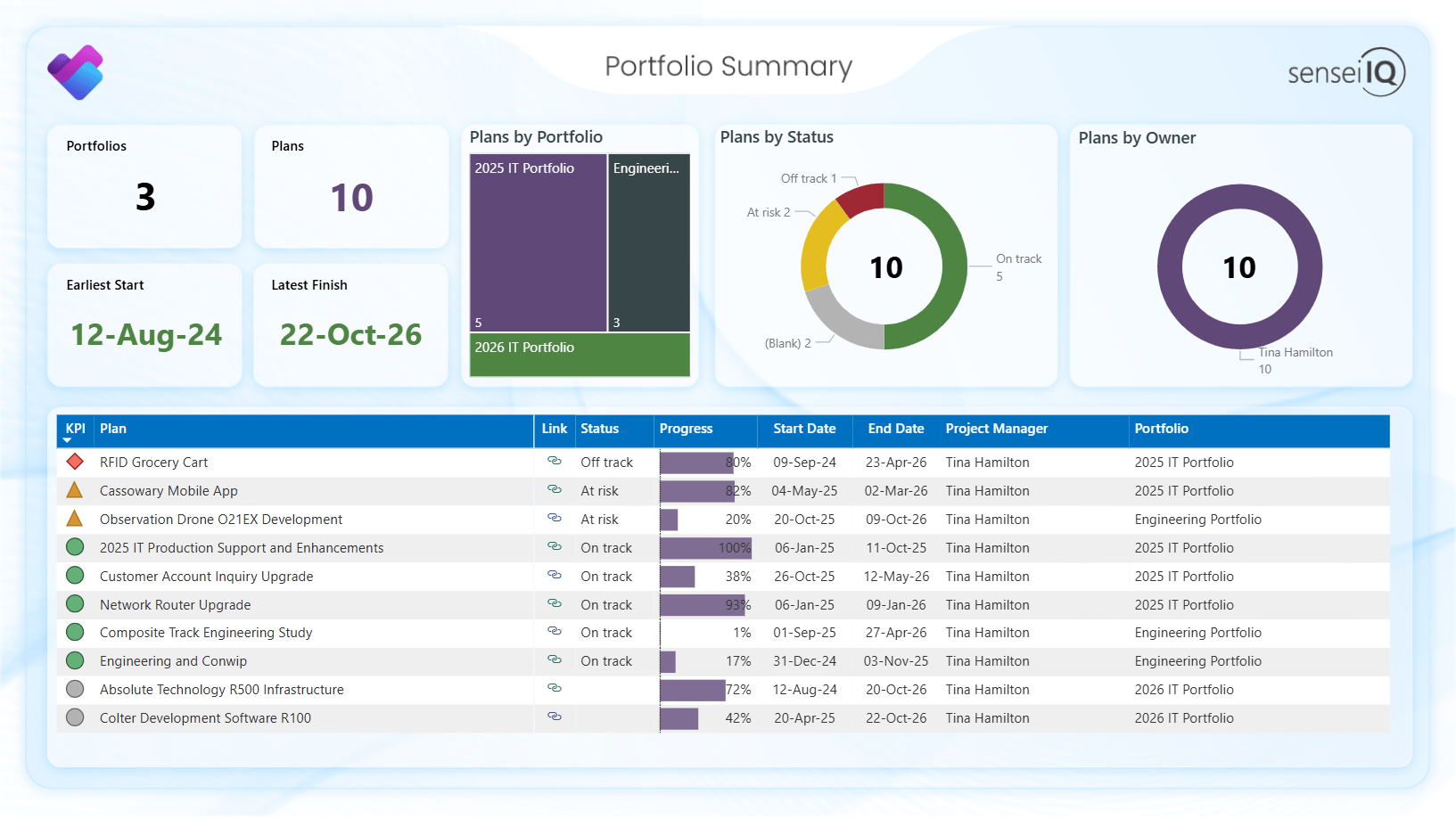Click the Sensei IQ logo

pos(1345,72)
